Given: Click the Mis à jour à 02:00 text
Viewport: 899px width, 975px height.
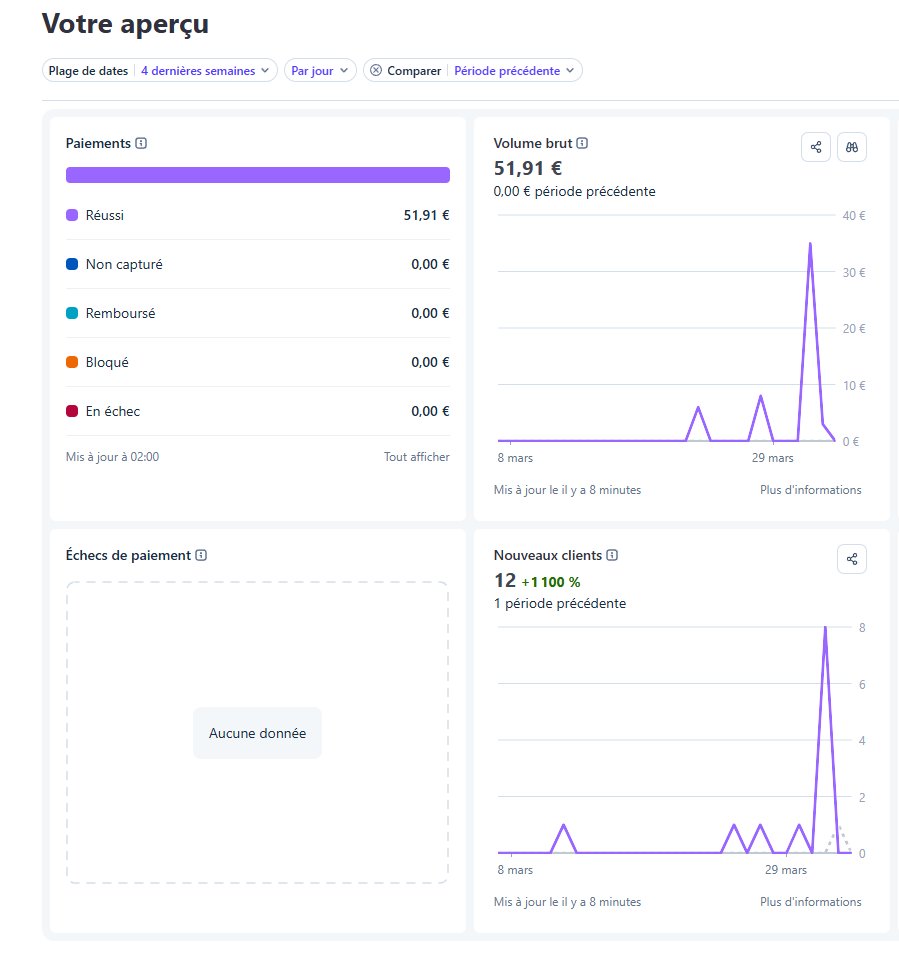Looking at the screenshot, I should pyautogui.click(x=113, y=456).
